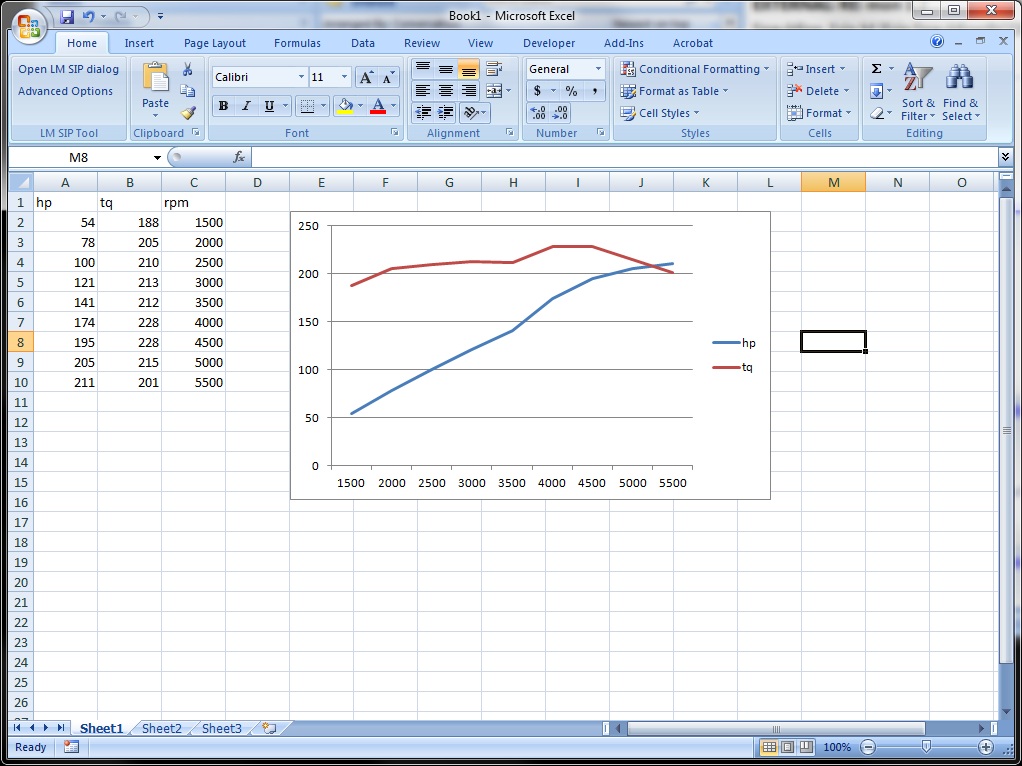This screenshot has width=1022, height=766.
Task: Click the zoom slider handle in status bar
Action: pyautogui.click(x=926, y=747)
